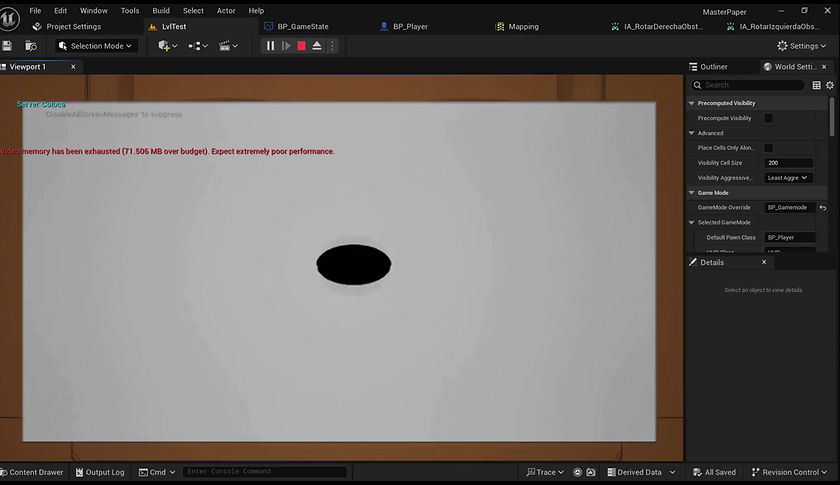Image resolution: width=840 pixels, height=485 pixels.
Task: Open the Content Drawer
Action: coord(32,472)
